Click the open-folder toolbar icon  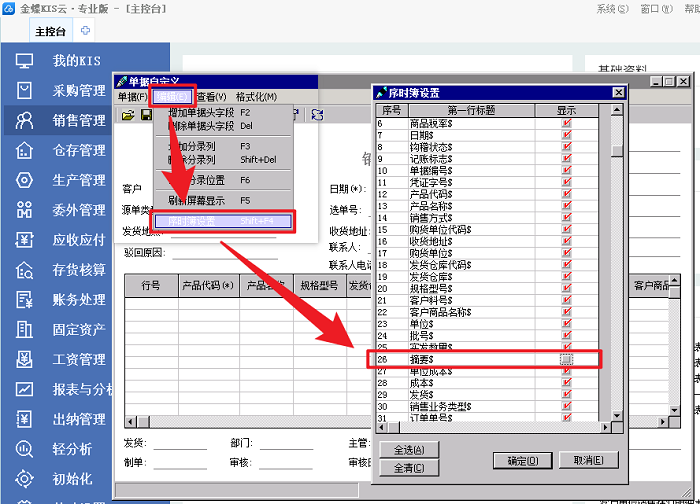[128, 116]
